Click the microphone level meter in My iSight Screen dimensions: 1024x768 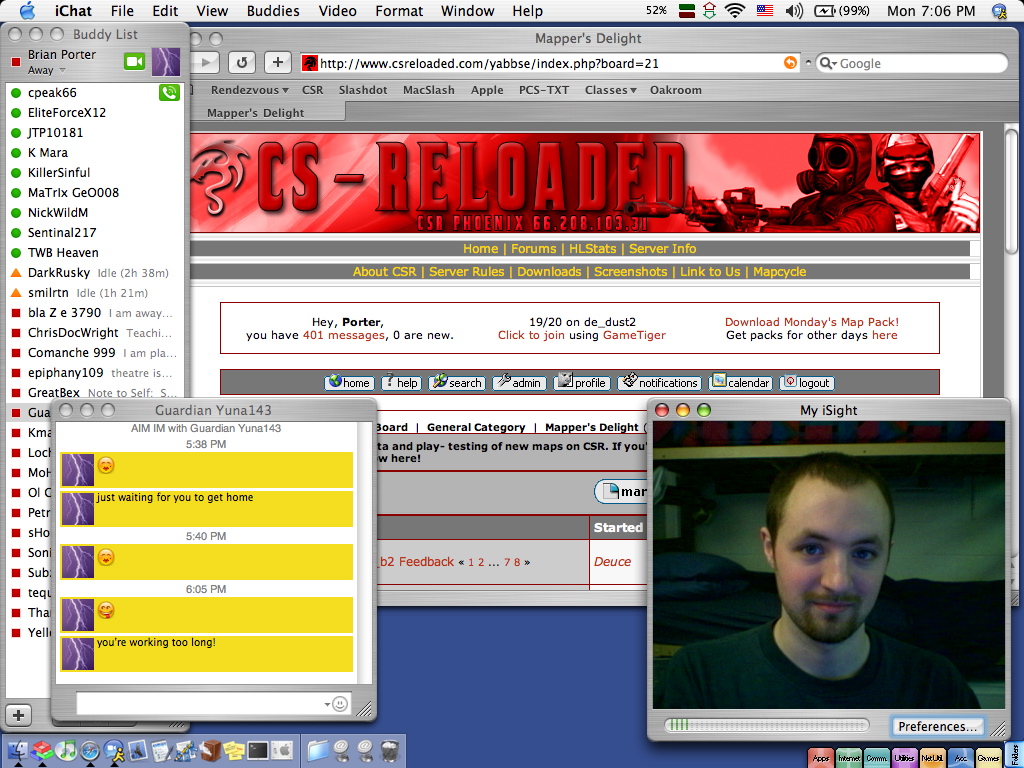pos(767,726)
